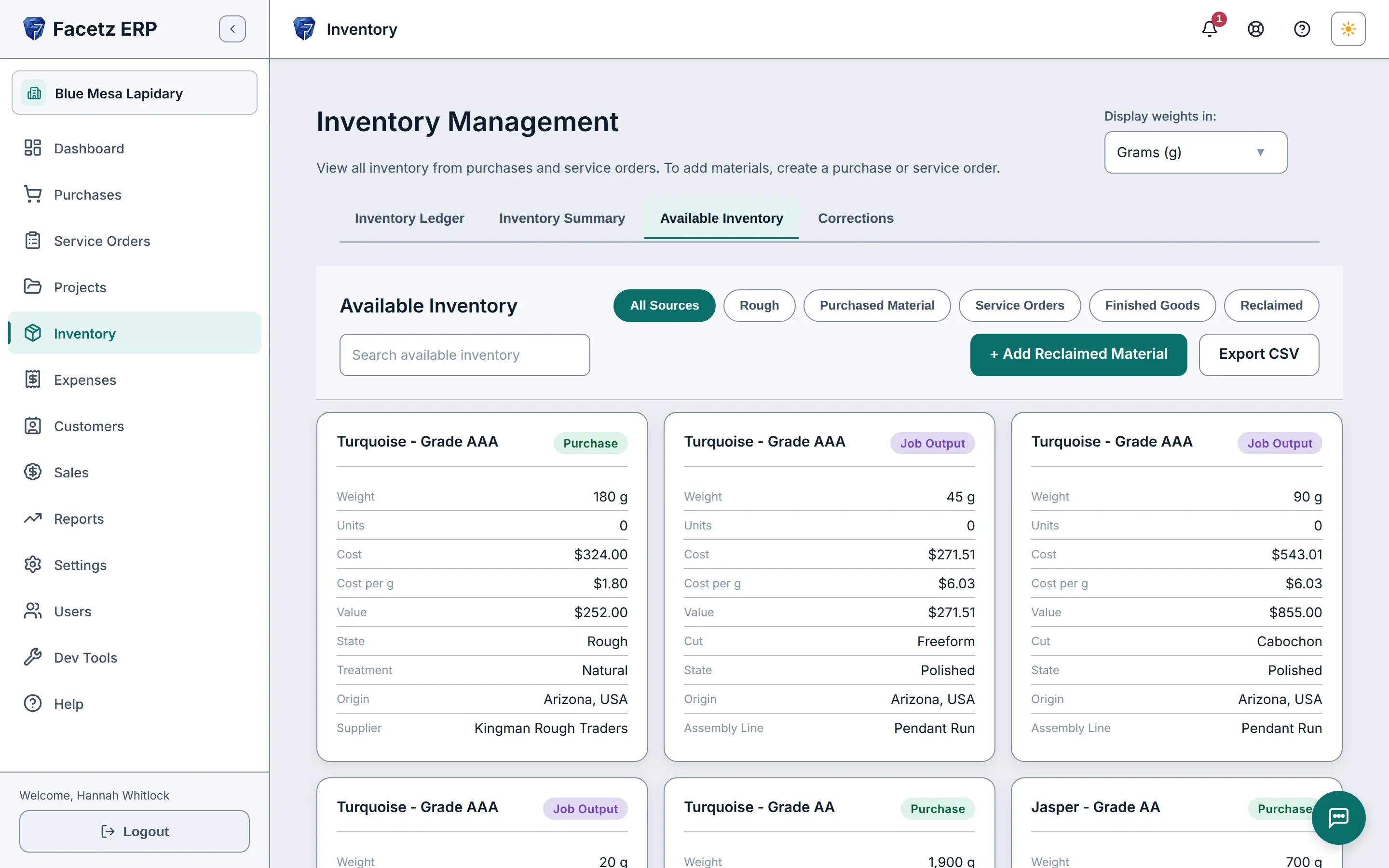The width and height of the screenshot is (1389, 868).
Task: Collapse the sidebar with chevron button
Action: tap(232, 29)
